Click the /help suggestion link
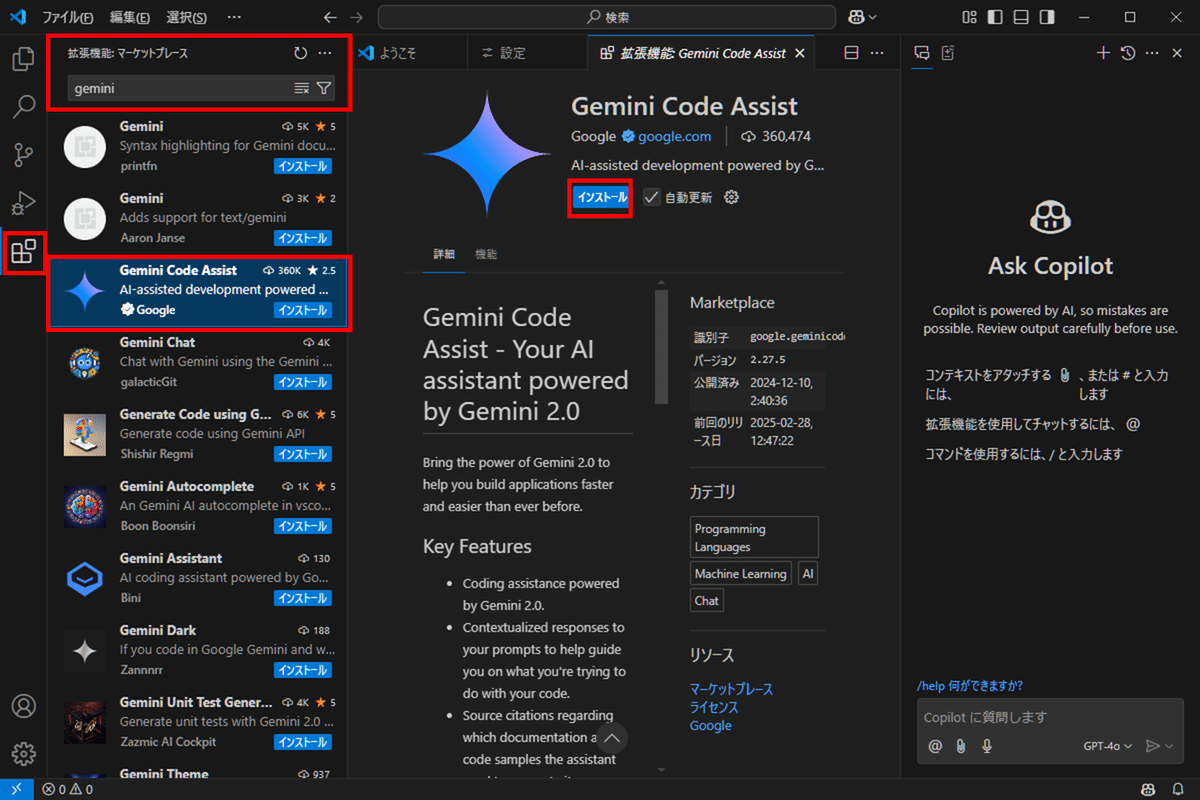This screenshot has width=1200, height=800. coord(969,686)
